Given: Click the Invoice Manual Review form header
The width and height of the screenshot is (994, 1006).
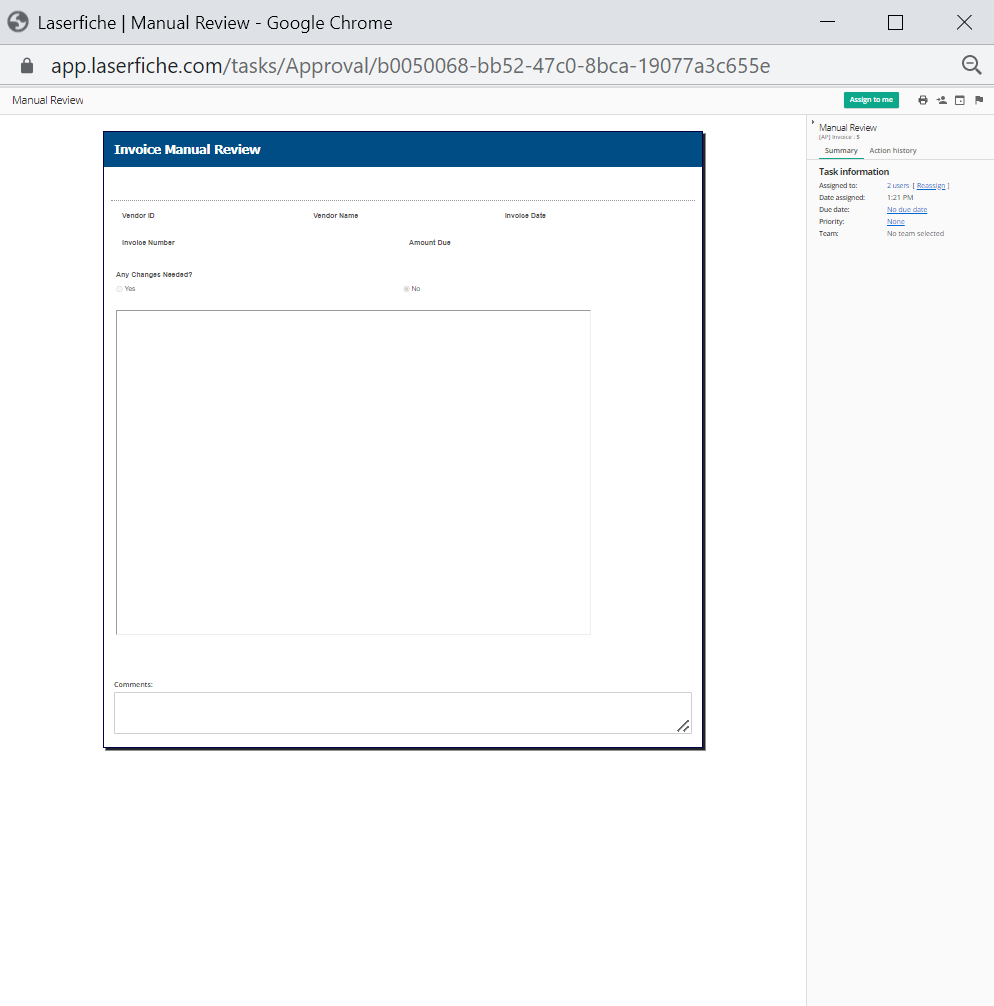Looking at the screenshot, I should pos(403,149).
